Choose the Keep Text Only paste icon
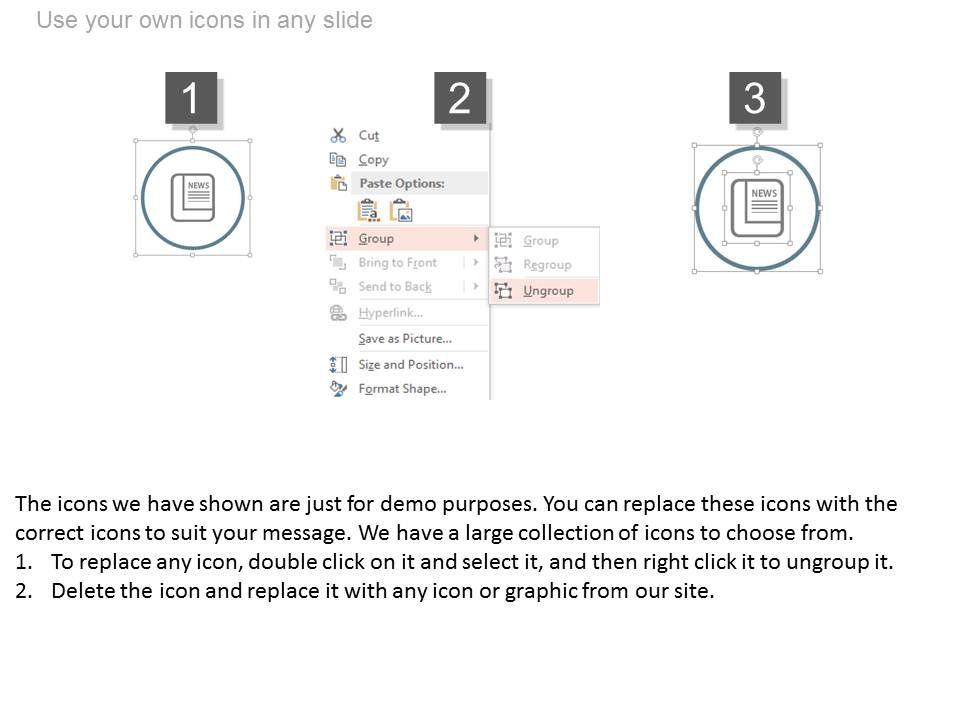 tap(368, 210)
